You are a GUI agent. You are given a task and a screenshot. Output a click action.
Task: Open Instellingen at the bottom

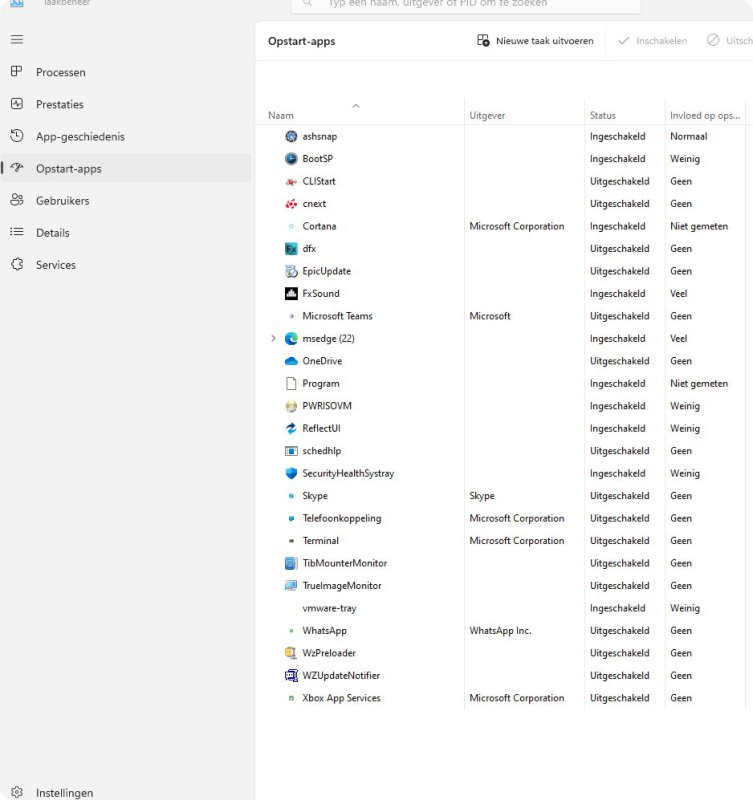point(64,792)
